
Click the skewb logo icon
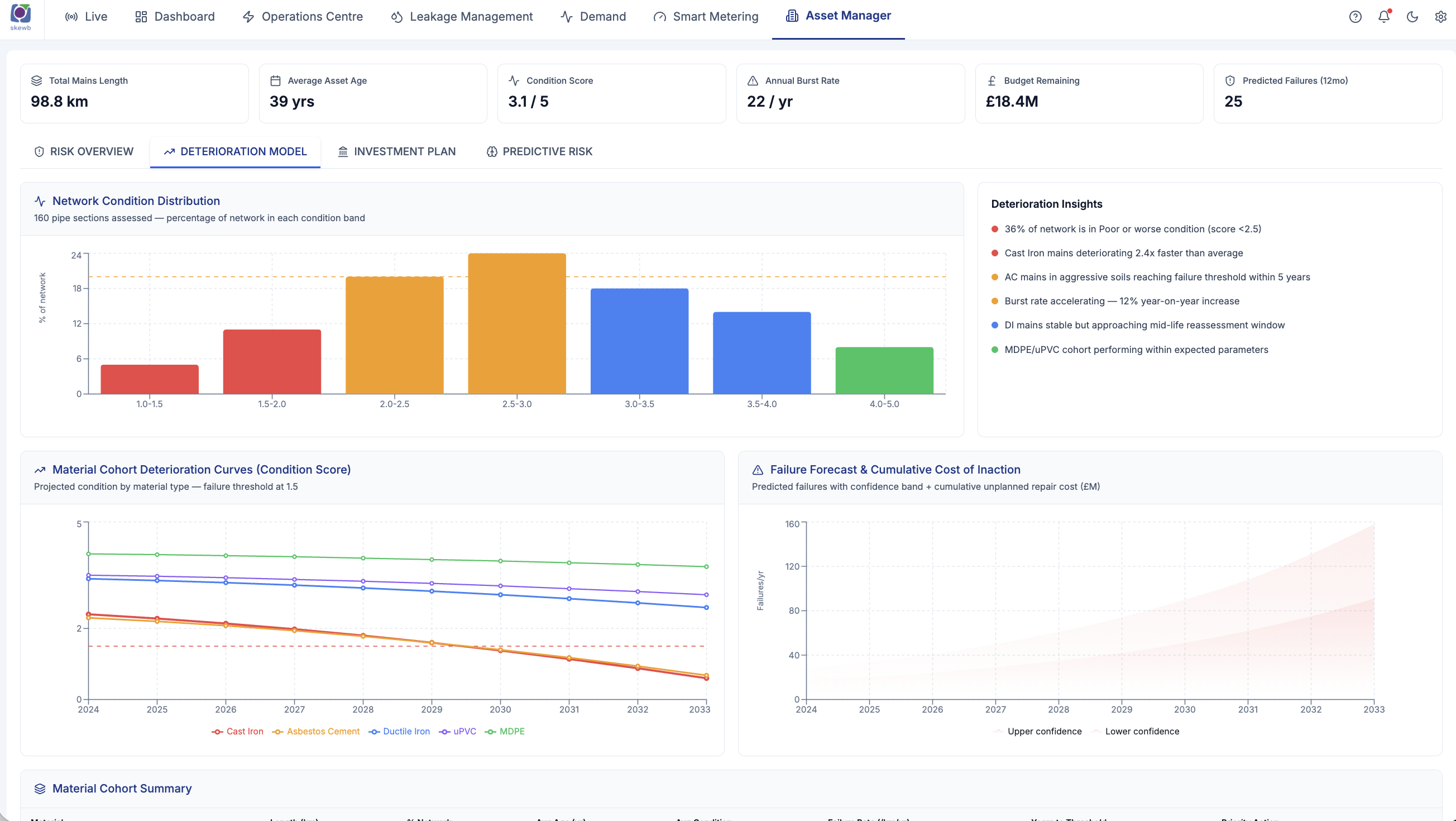[x=21, y=16]
